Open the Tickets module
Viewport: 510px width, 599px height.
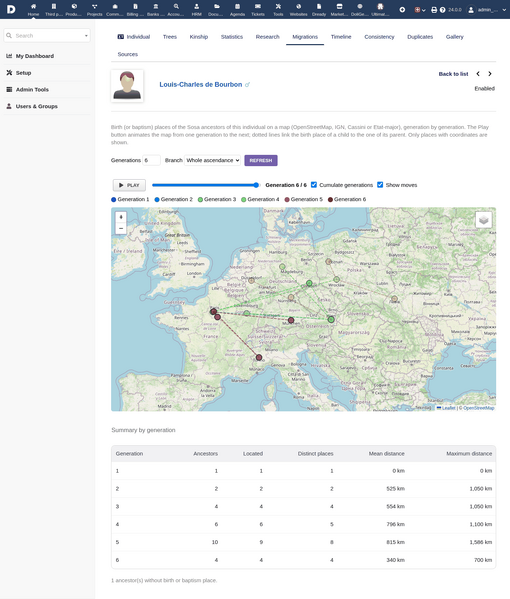click(258, 10)
